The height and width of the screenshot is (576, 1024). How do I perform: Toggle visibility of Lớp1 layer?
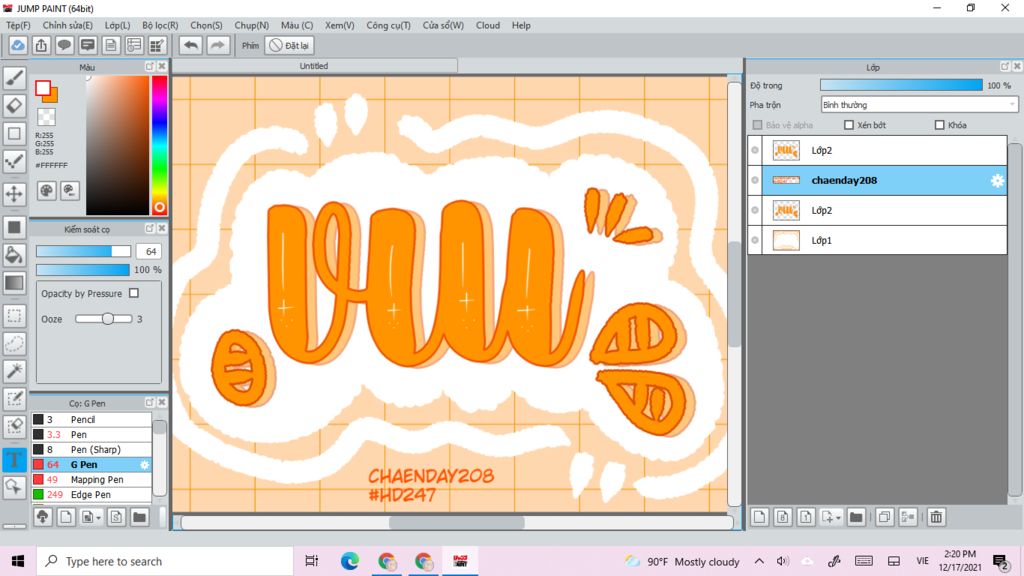coord(755,240)
